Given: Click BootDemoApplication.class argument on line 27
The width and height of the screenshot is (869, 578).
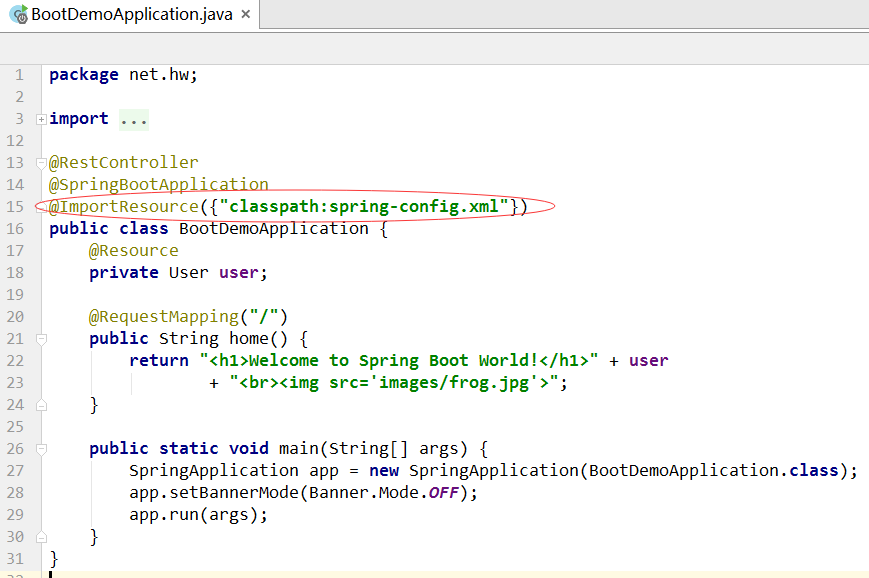Looking at the screenshot, I should pyautogui.click(x=714, y=470).
